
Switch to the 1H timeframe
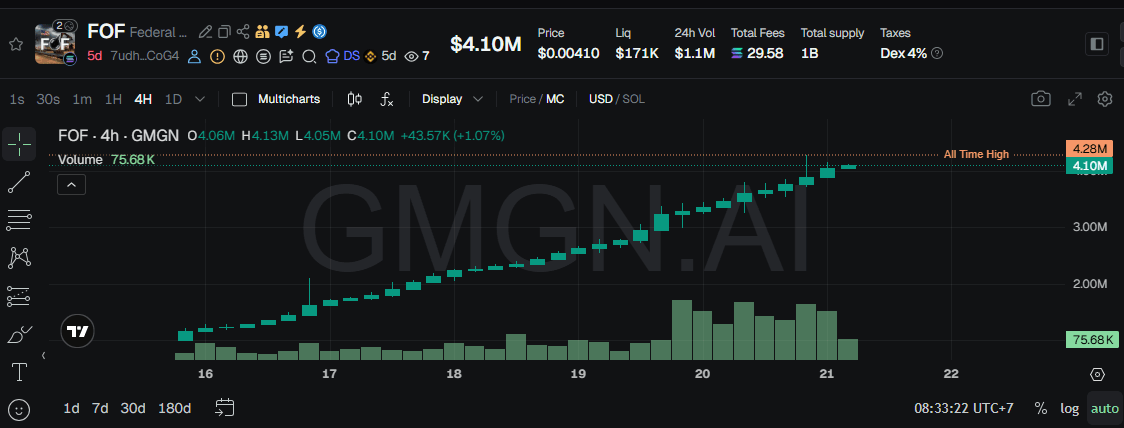pyautogui.click(x=114, y=99)
